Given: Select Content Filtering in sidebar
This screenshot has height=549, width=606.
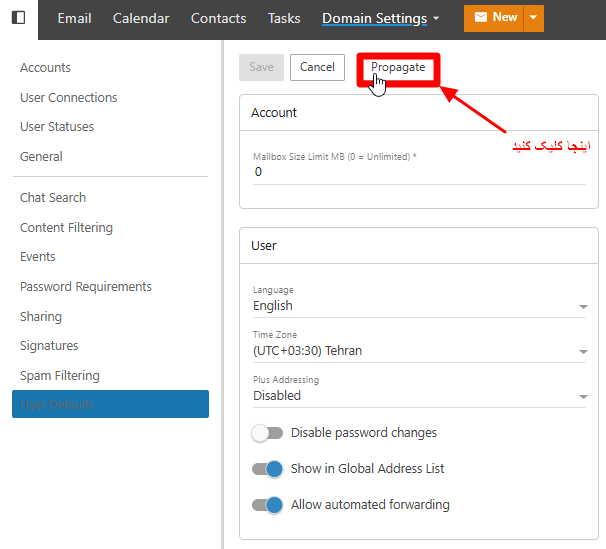Looking at the screenshot, I should coord(66,228).
